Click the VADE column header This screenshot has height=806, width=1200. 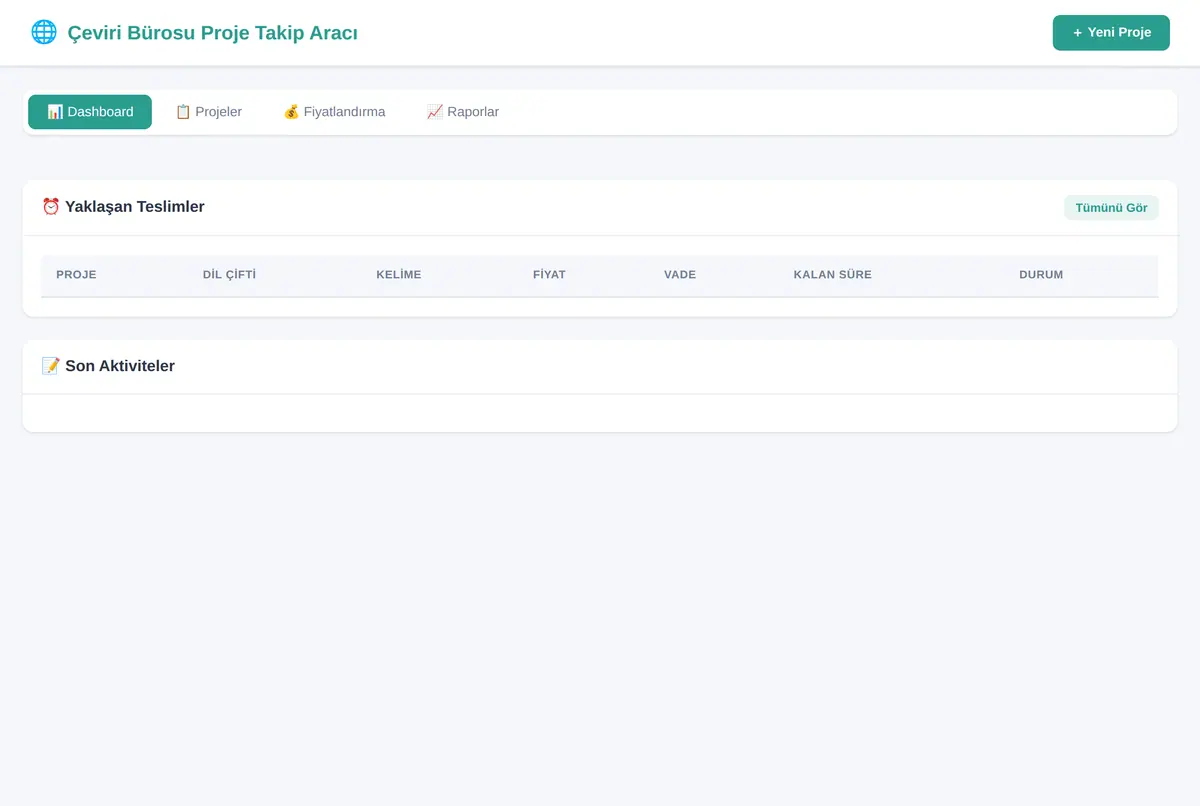680,274
